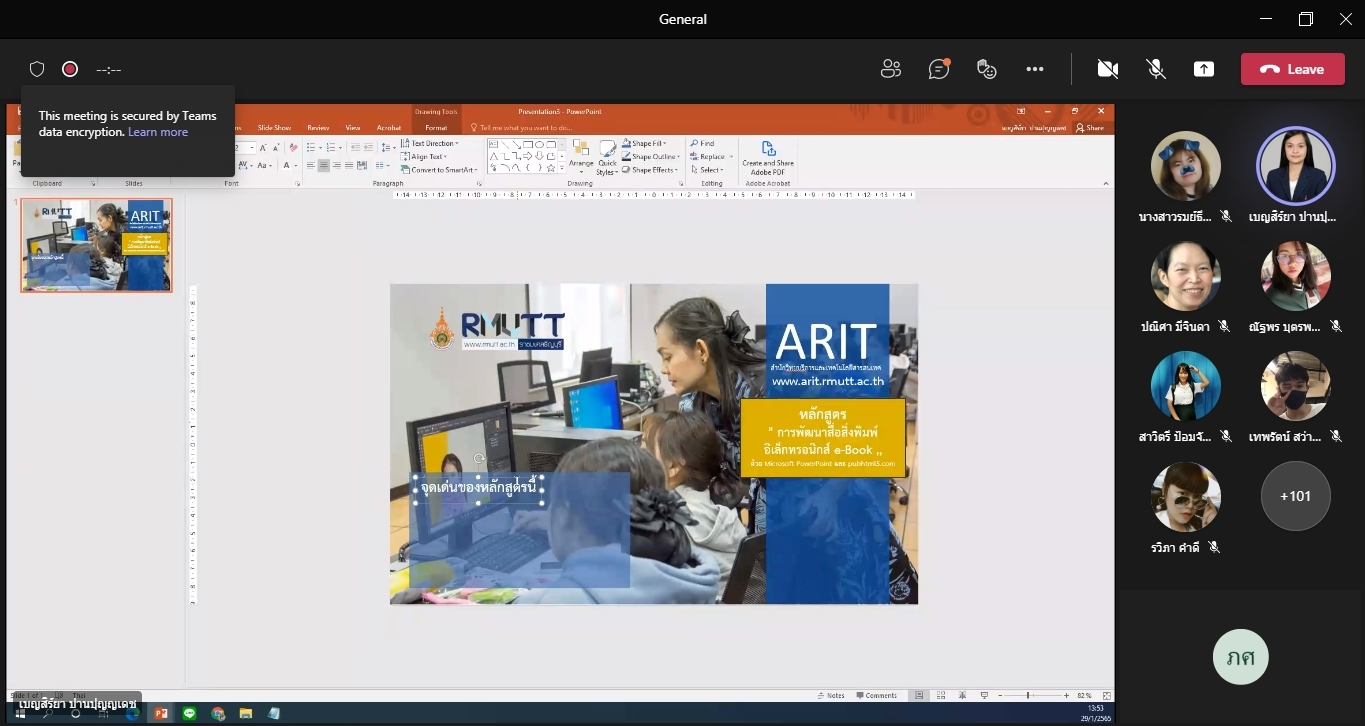Select participant รวิภา คำดี avatar

click(1185, 496)
